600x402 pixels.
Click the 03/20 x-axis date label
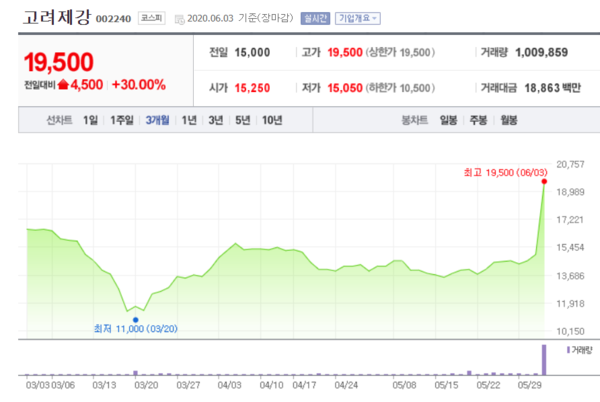[146, 385]
